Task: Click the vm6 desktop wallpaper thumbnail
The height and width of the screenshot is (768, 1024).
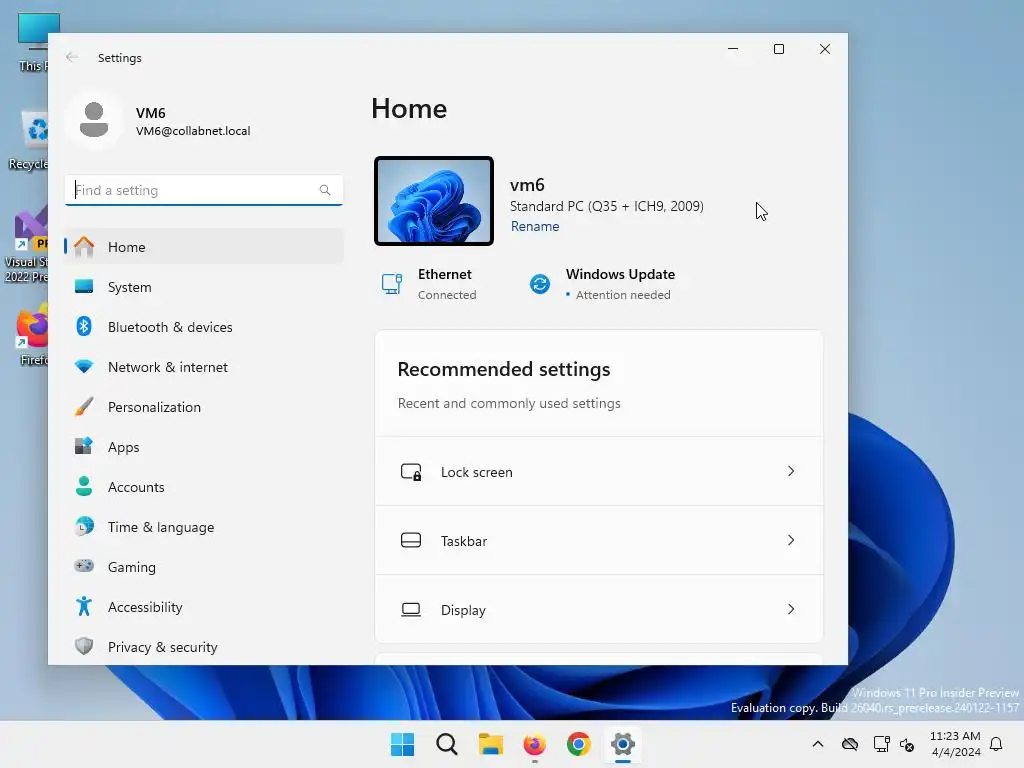Action: point(434,201)
